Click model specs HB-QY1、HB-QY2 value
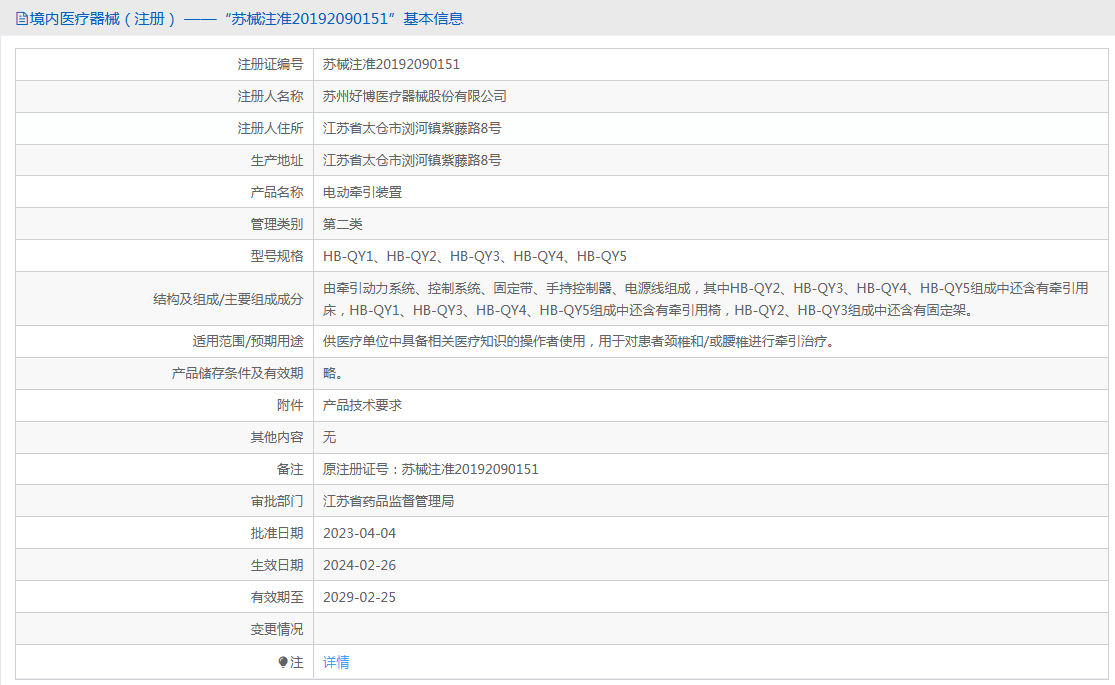 pos(474,257)
